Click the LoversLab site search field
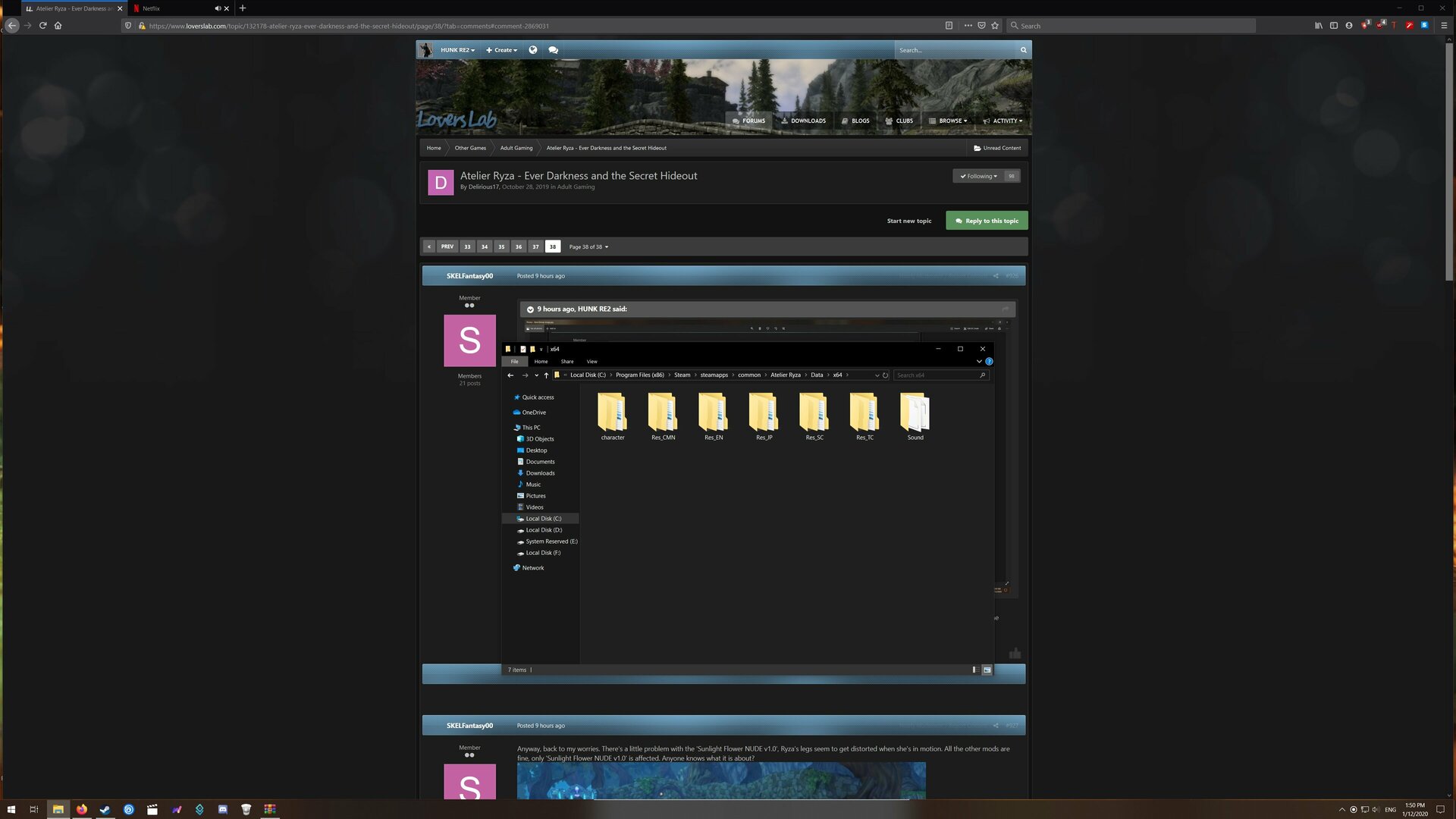The height and width of the screenshot is (819, 1456). [x=955, y=50]
